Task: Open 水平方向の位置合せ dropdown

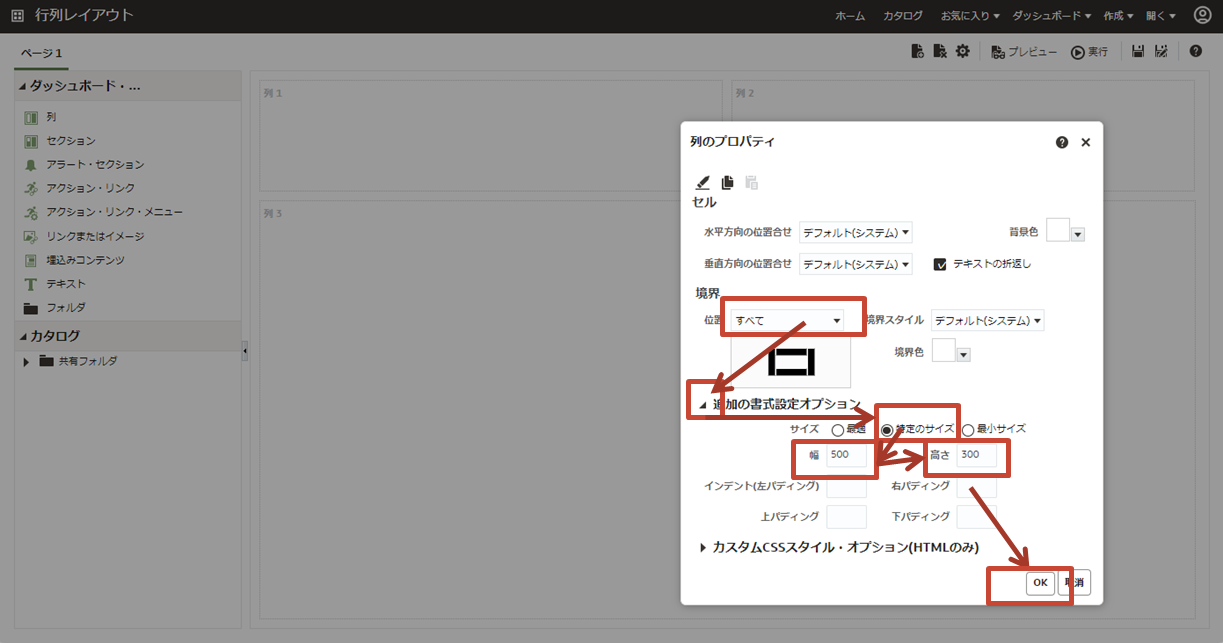Action: (856, 233)
